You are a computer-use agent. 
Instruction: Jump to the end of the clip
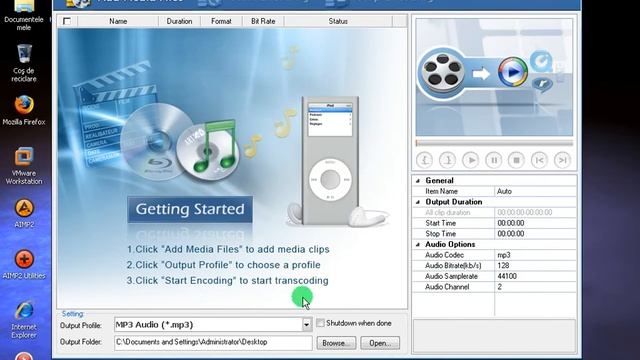point(562,160)
